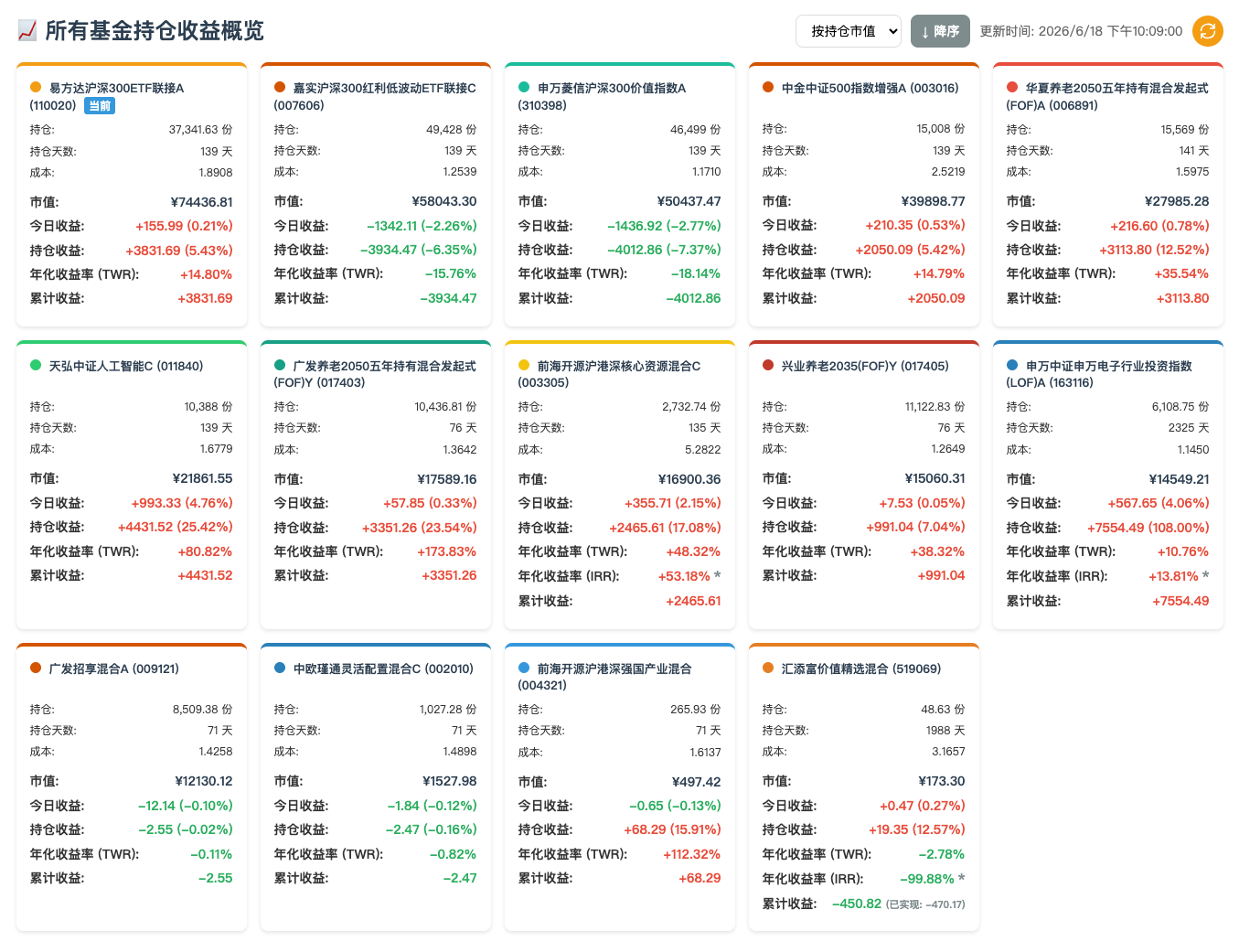Click cumulative return -450.82
1239x952 pixels.
[857, 904]
